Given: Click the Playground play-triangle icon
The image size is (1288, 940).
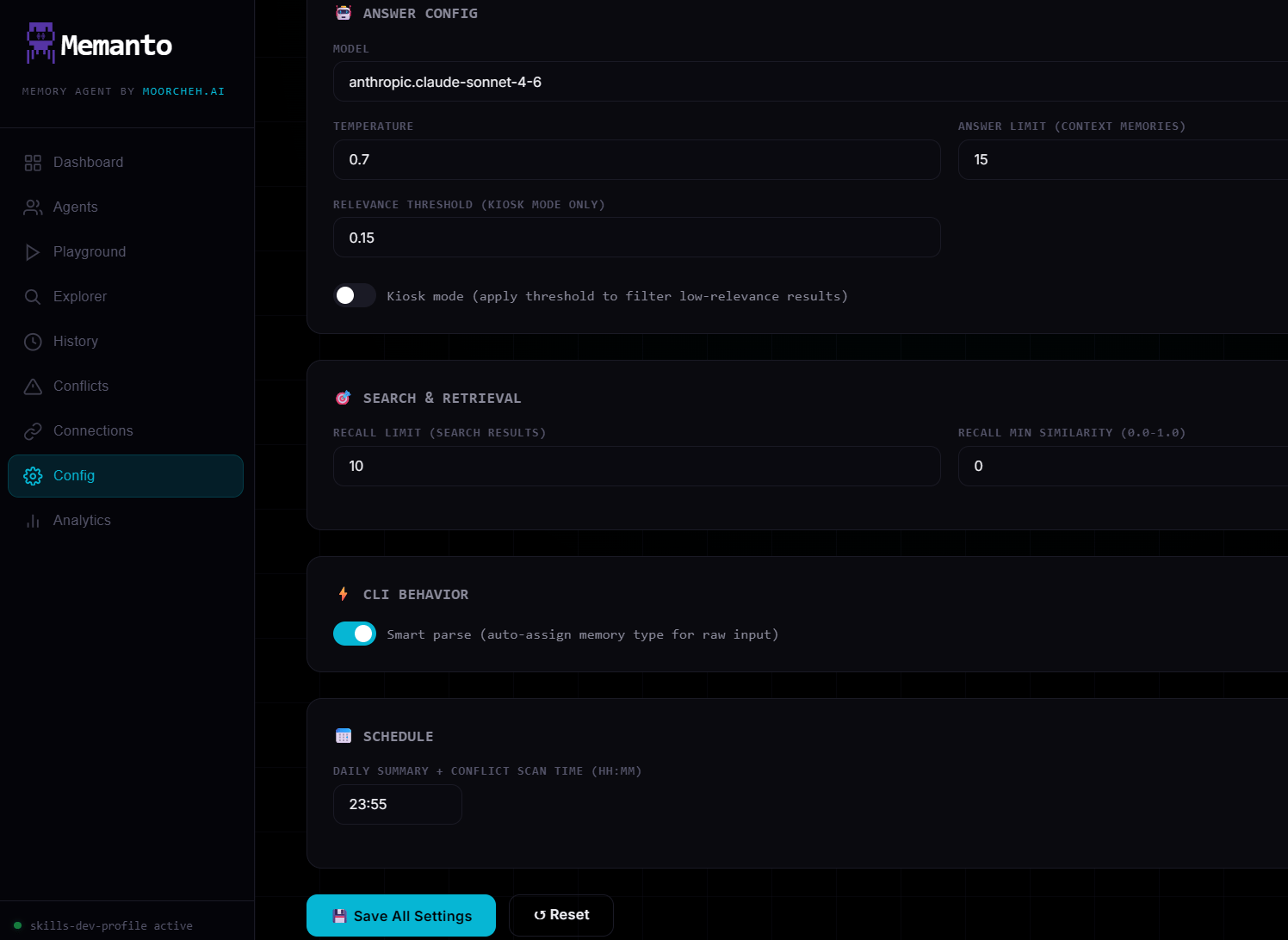Looking at the screenshot, I should coord(33,252).
